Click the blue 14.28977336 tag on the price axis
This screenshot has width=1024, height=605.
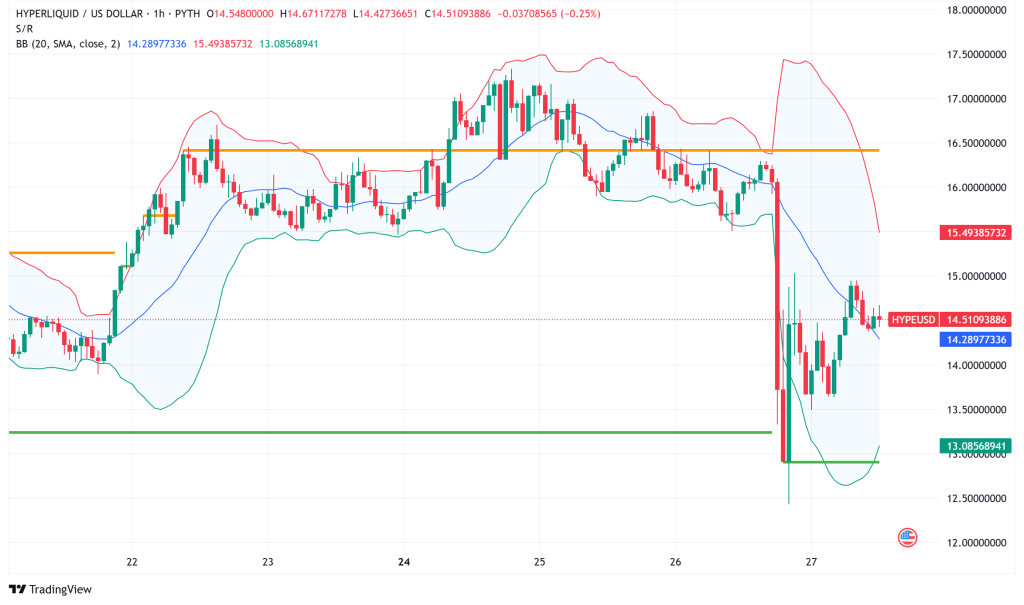point(976,340)
